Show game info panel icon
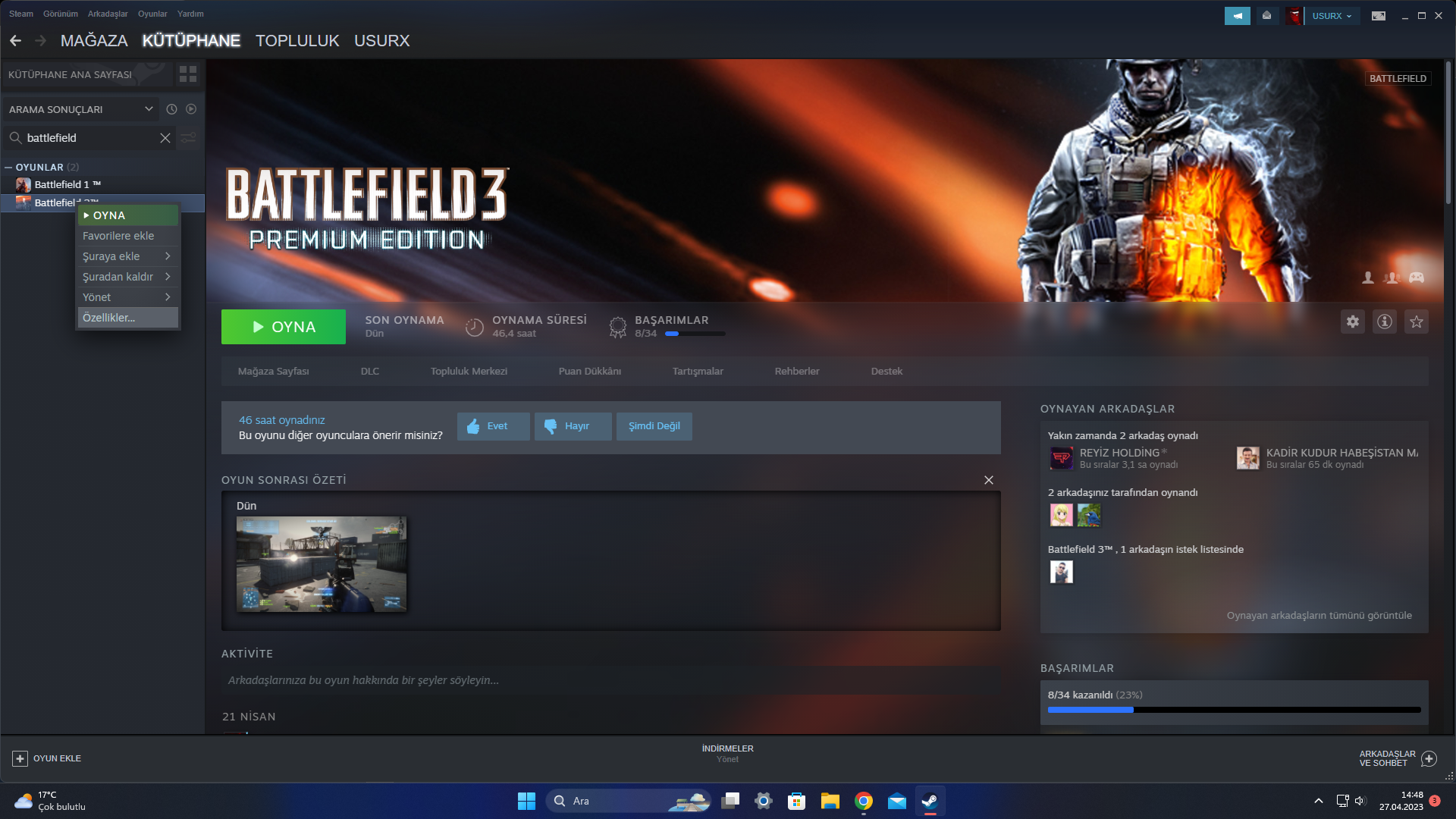1456x819 pixels. tap(1385, 322)
